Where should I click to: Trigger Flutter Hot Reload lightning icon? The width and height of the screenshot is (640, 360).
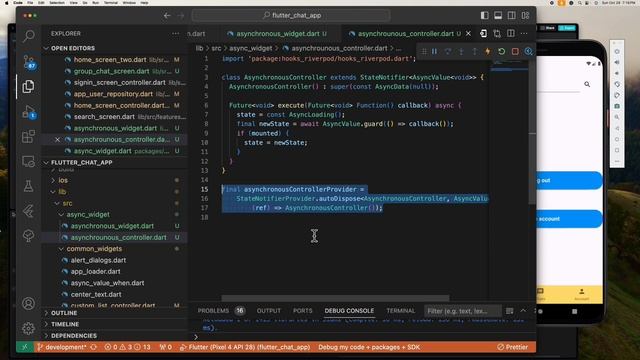pyautogui.click(x=488, y=51)
